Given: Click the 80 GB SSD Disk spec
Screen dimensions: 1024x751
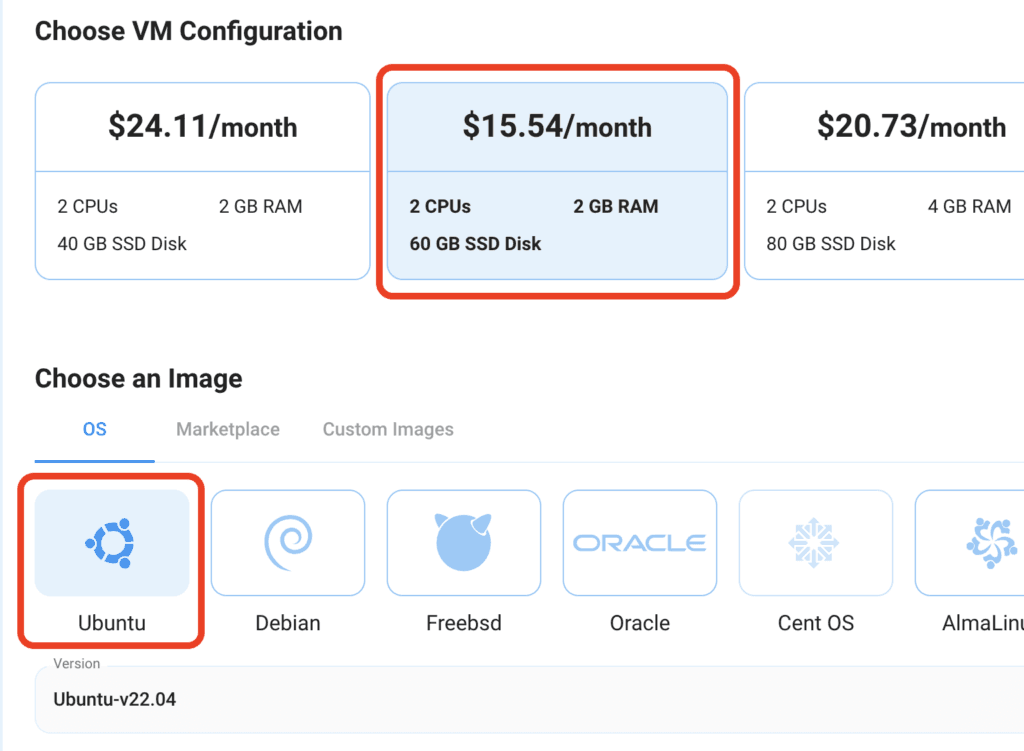Looking at the screenshot, I should click(831, 243).
